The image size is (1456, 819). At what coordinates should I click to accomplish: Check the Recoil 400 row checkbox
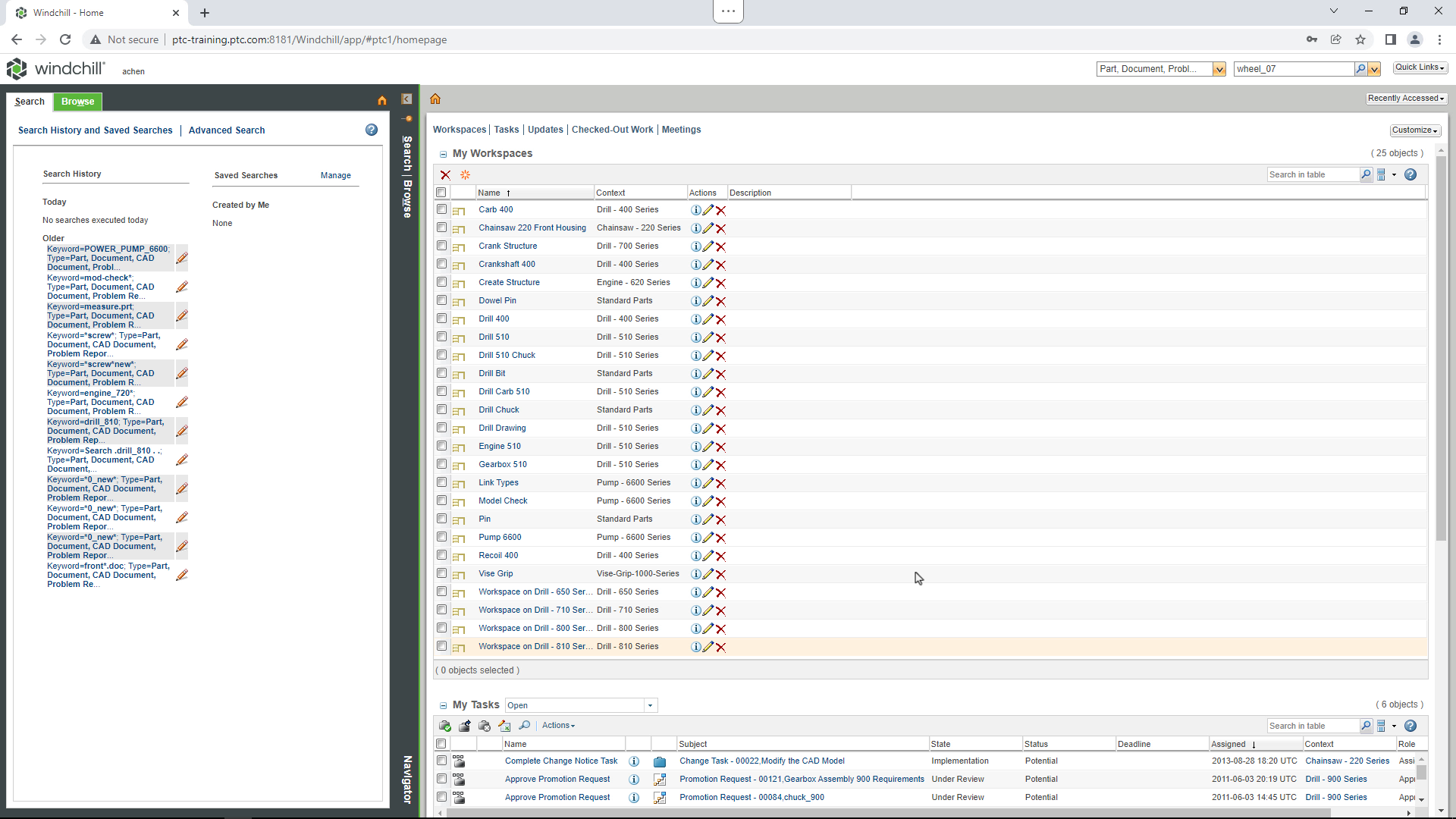441,555
